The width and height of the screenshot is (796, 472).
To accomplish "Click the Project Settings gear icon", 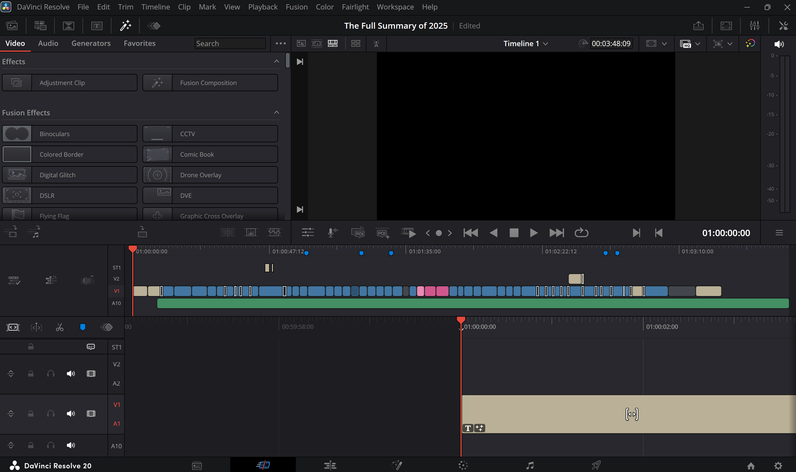I will click(x=777, y=465).
